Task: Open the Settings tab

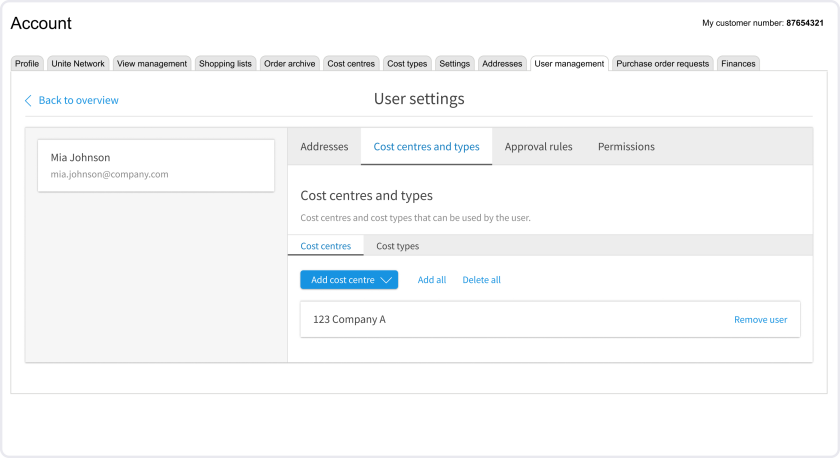Action: pos(454,64)
